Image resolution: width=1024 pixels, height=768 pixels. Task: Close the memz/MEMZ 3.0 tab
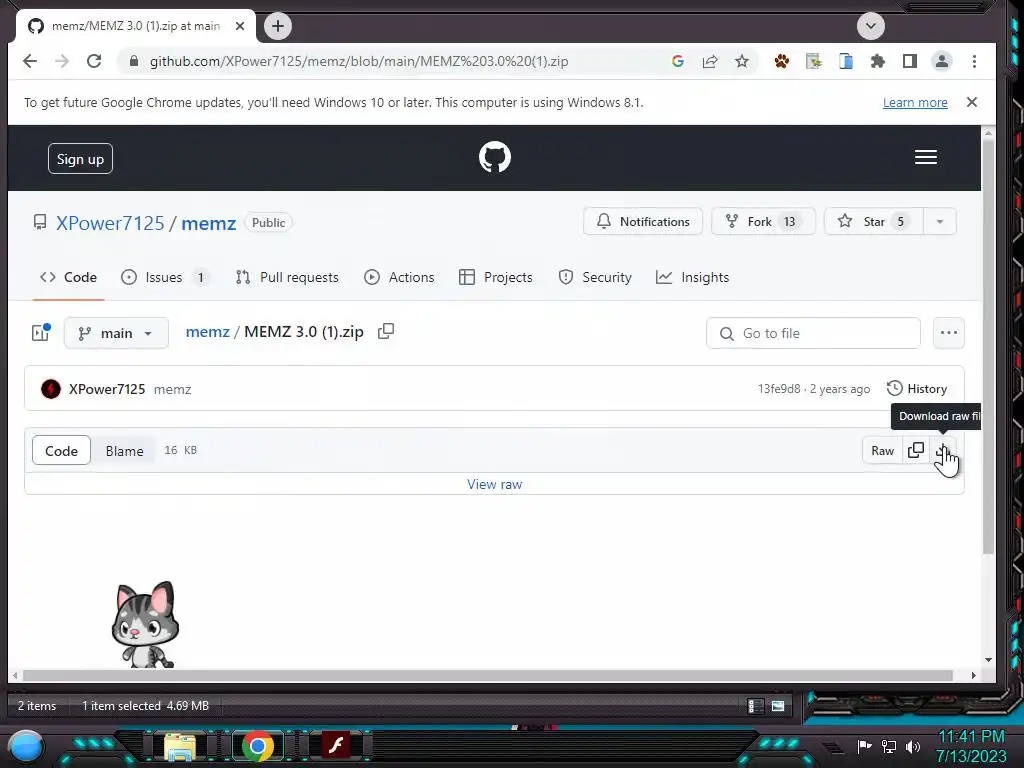240,26
